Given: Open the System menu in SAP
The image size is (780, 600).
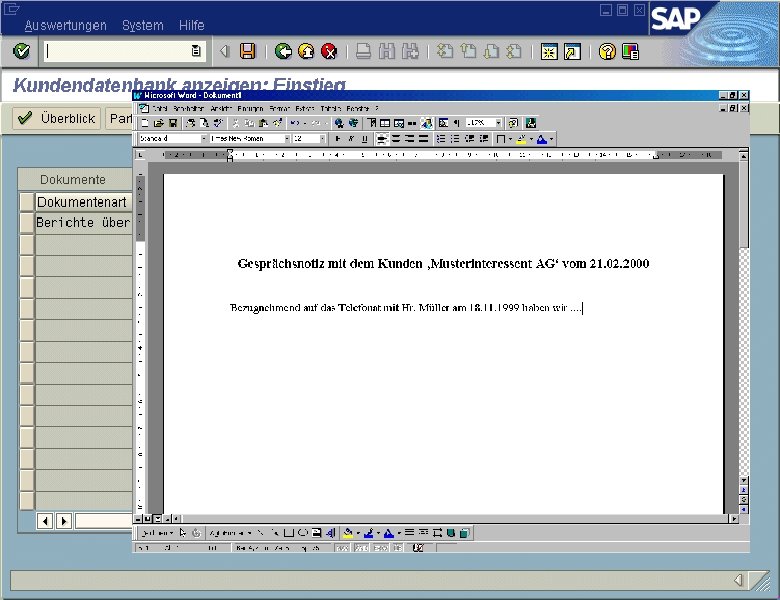Looking at the screenshot, I should pyautogui.click(x=143, y=25).
